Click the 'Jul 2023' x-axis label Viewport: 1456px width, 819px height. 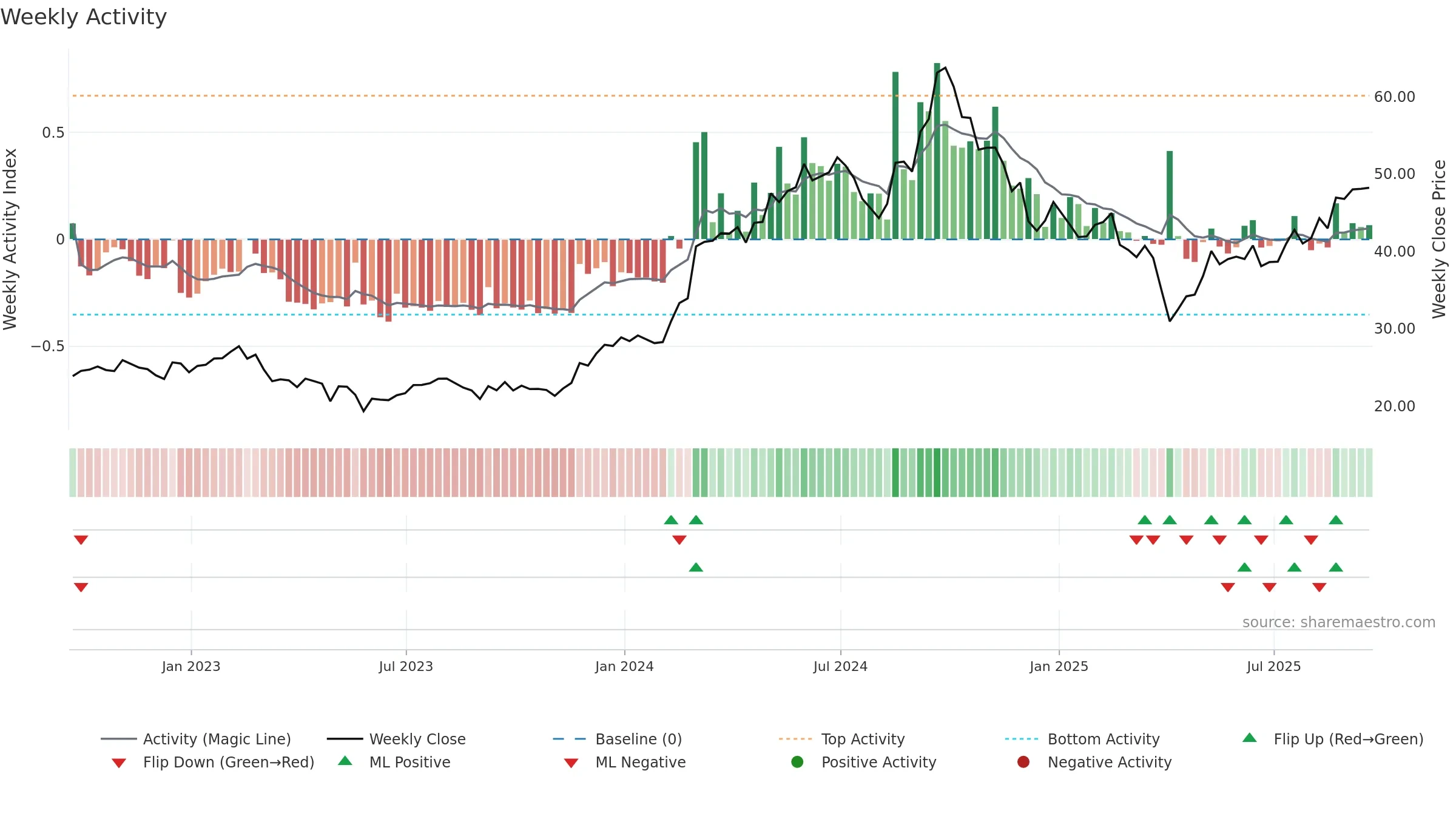click(x=406, y=666)
